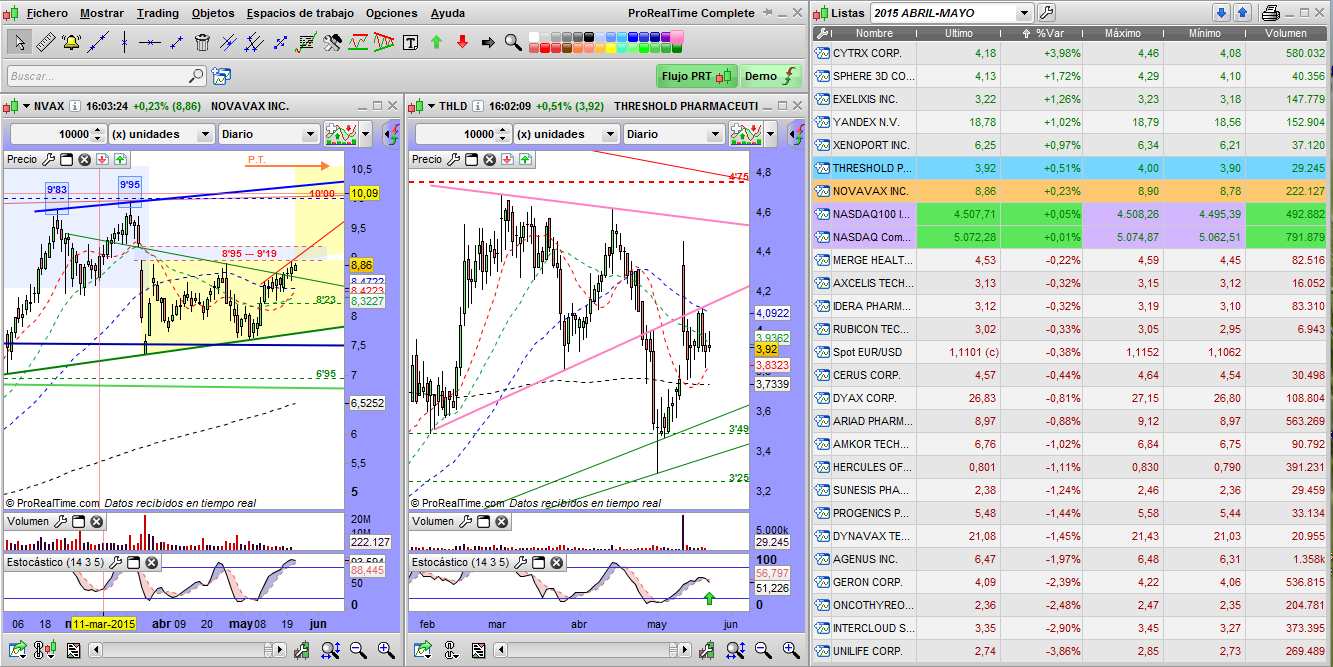Open the alarm bell alert tool
This screenshot has width=1333, height=667.
pos(72,42)
